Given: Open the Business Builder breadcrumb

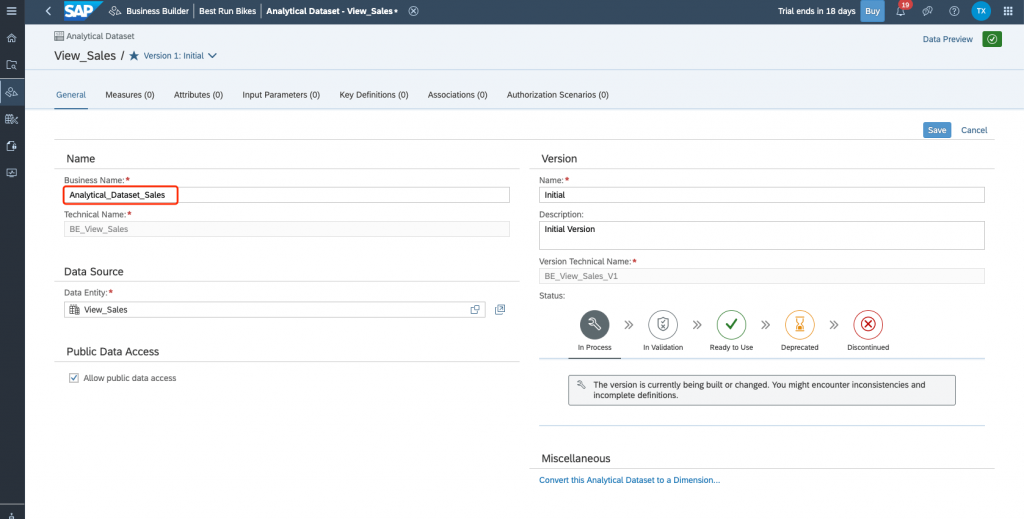Looking at the screenshot, I should tap(157, 11).
